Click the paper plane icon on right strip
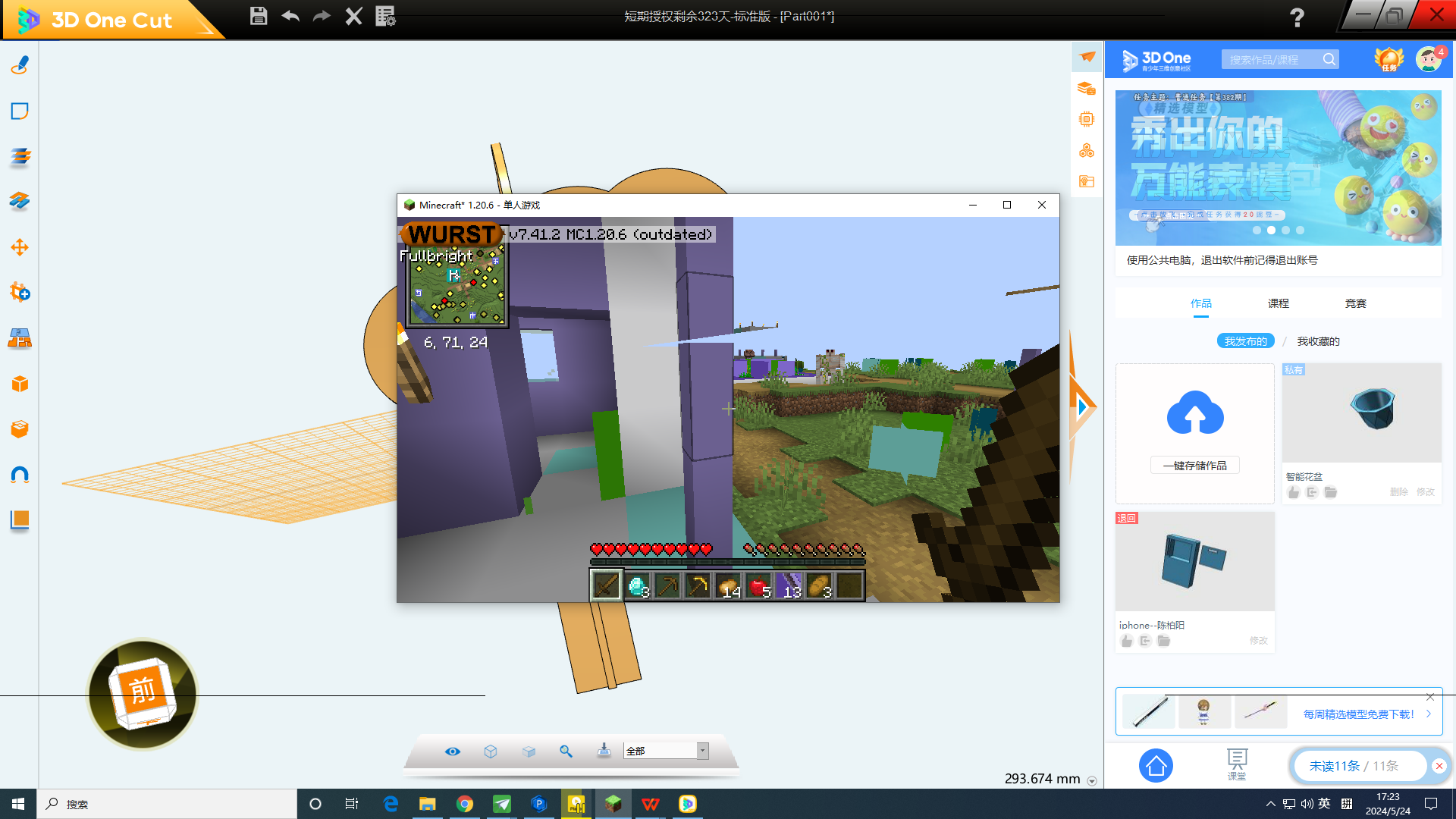 pyautogui.click(x=1087, y=57)
